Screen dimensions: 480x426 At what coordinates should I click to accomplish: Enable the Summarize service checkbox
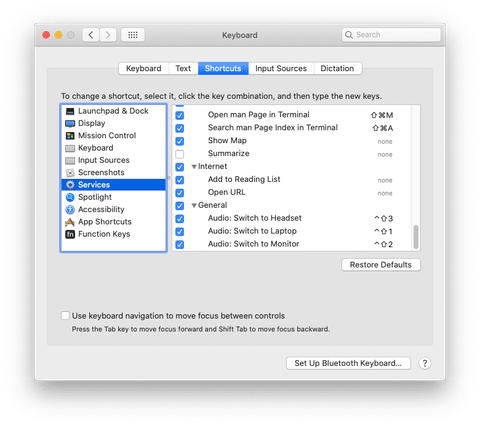click(x=180, y=154)
